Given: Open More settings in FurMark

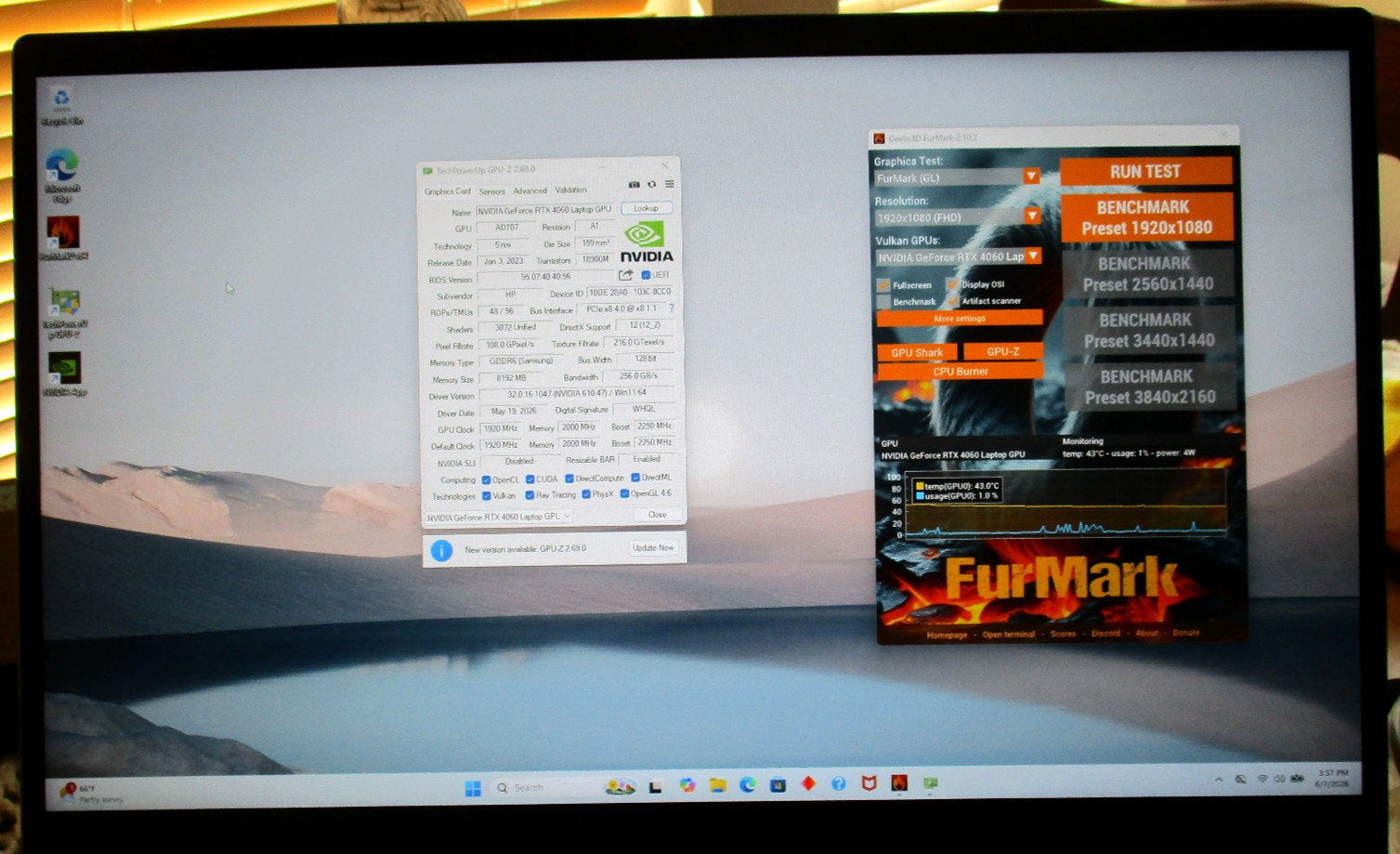Looking at the screenshot, I should 960,319.
